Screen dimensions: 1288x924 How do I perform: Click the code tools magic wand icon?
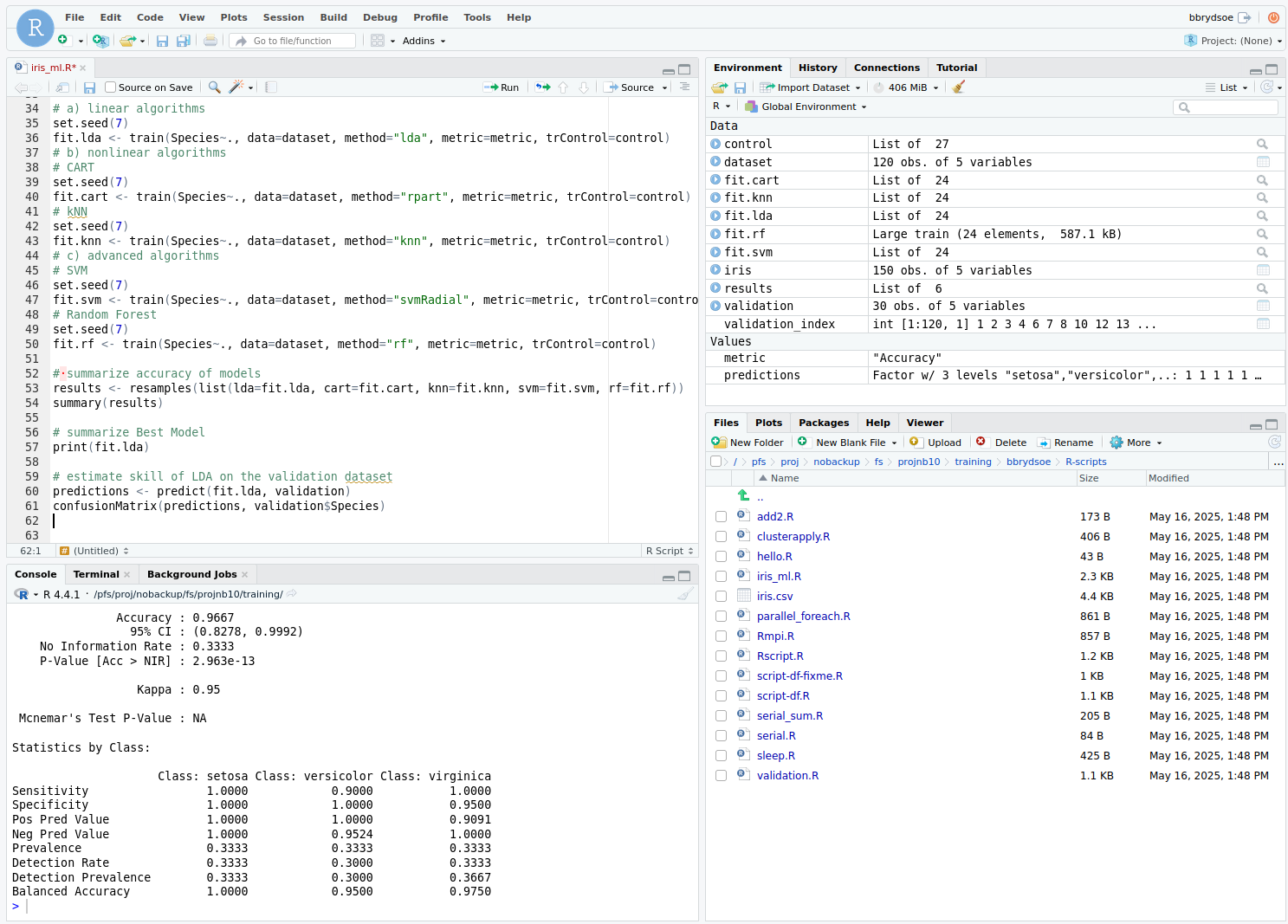point(236,87)
